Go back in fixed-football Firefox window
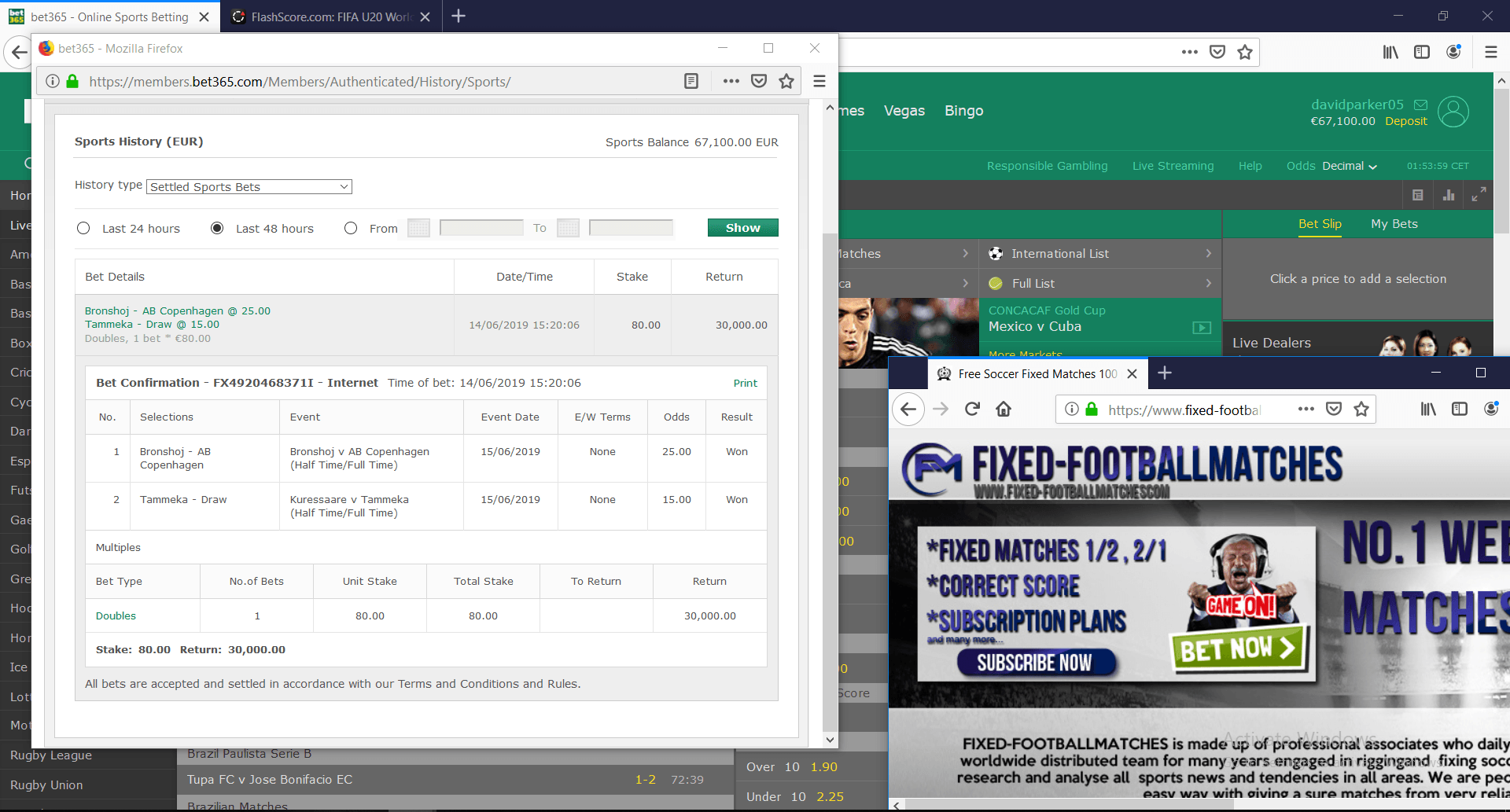1510x812 pixels. (908, 409)
